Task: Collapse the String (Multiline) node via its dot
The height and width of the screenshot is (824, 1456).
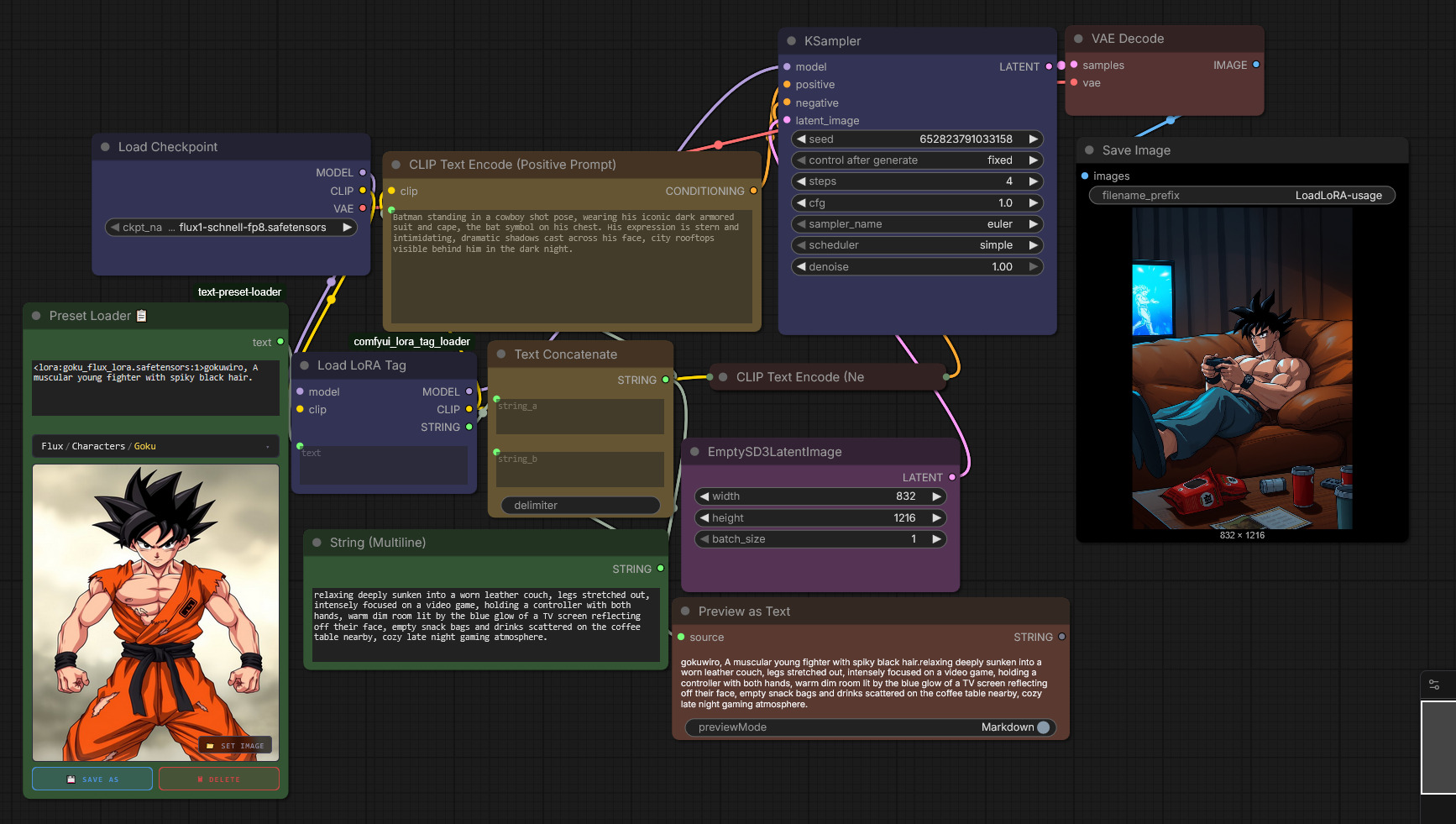Action: 317,543
